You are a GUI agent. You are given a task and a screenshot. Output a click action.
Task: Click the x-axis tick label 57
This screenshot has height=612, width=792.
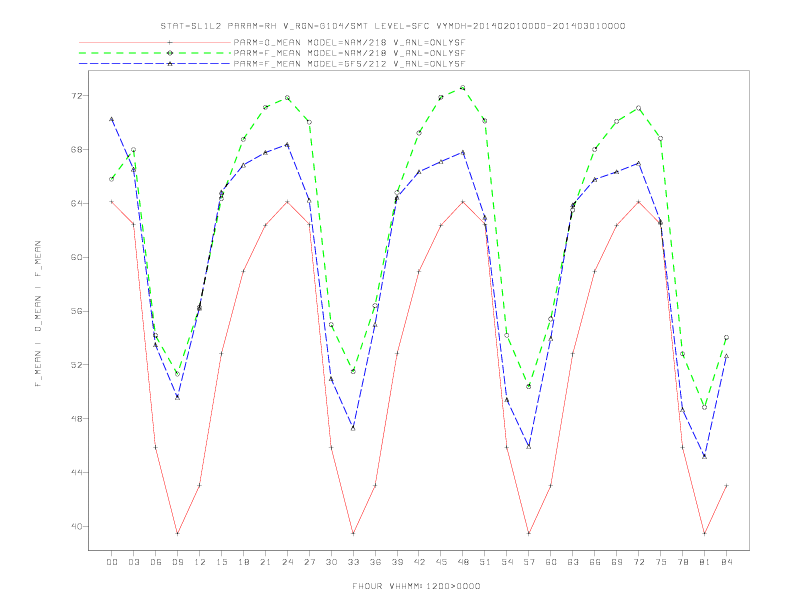(529, 562)
